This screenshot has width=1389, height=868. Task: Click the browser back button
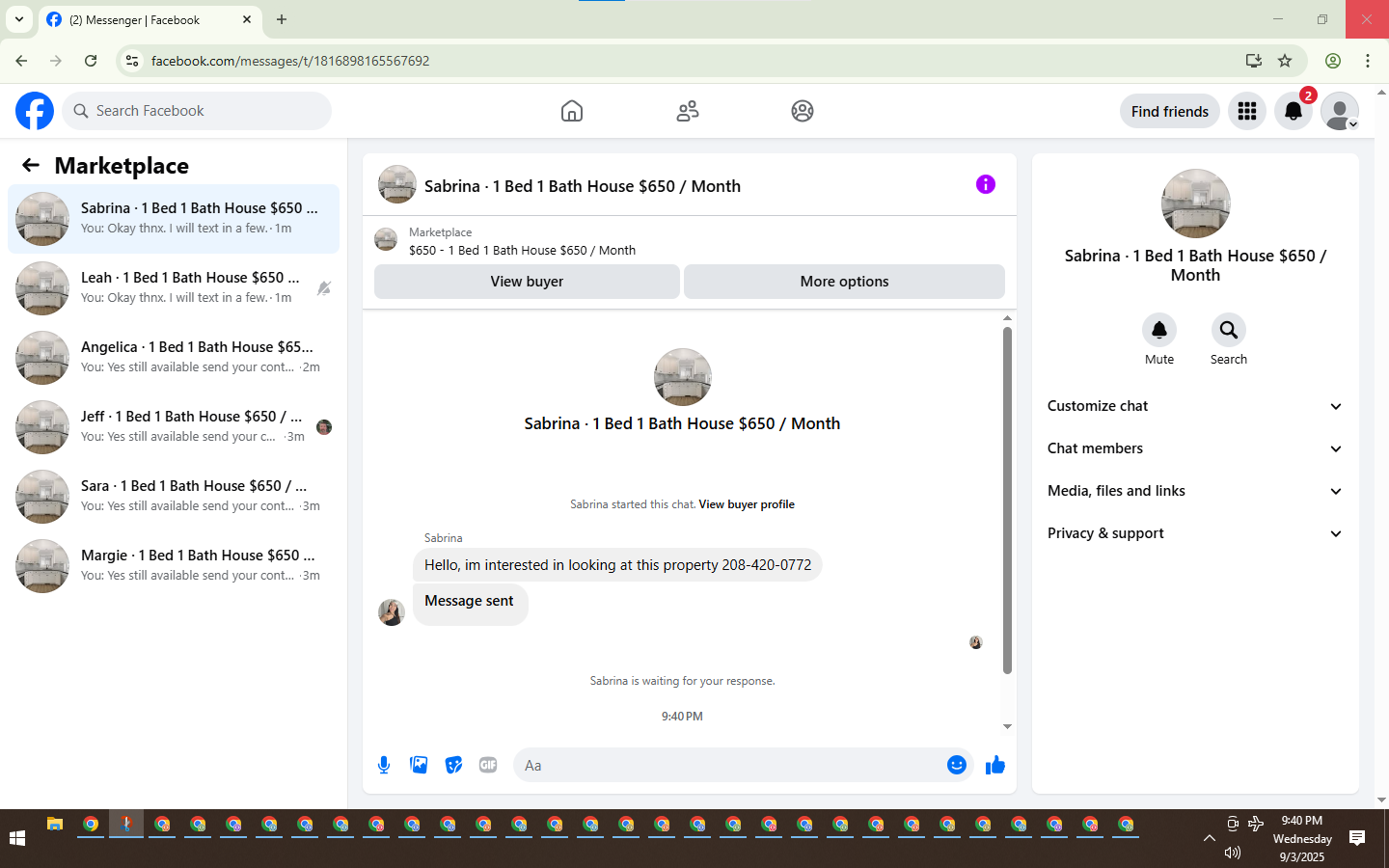tap(21, 61)
